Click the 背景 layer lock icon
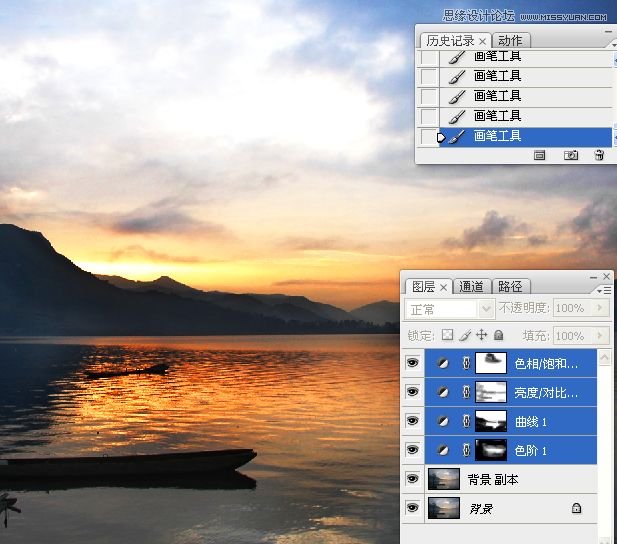Screen dimensions: 617x544 tap(576, 508)
